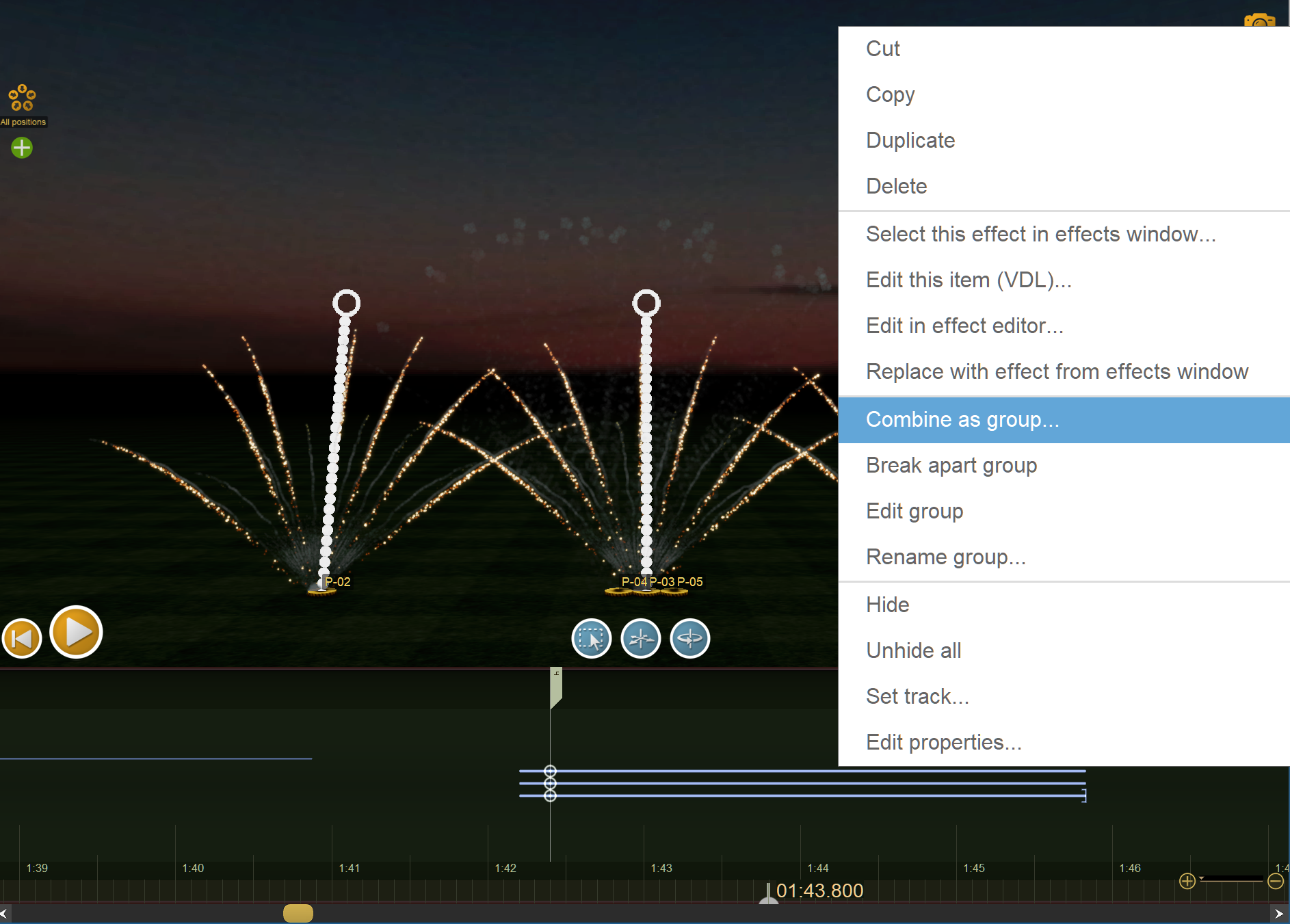Zoom out on the timeline
This screenshot has height=924, width=1290.
1276,881
